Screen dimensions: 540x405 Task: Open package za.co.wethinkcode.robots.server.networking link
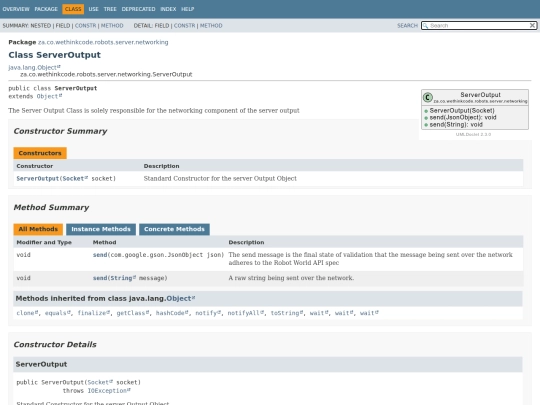[x=103, y=42]
